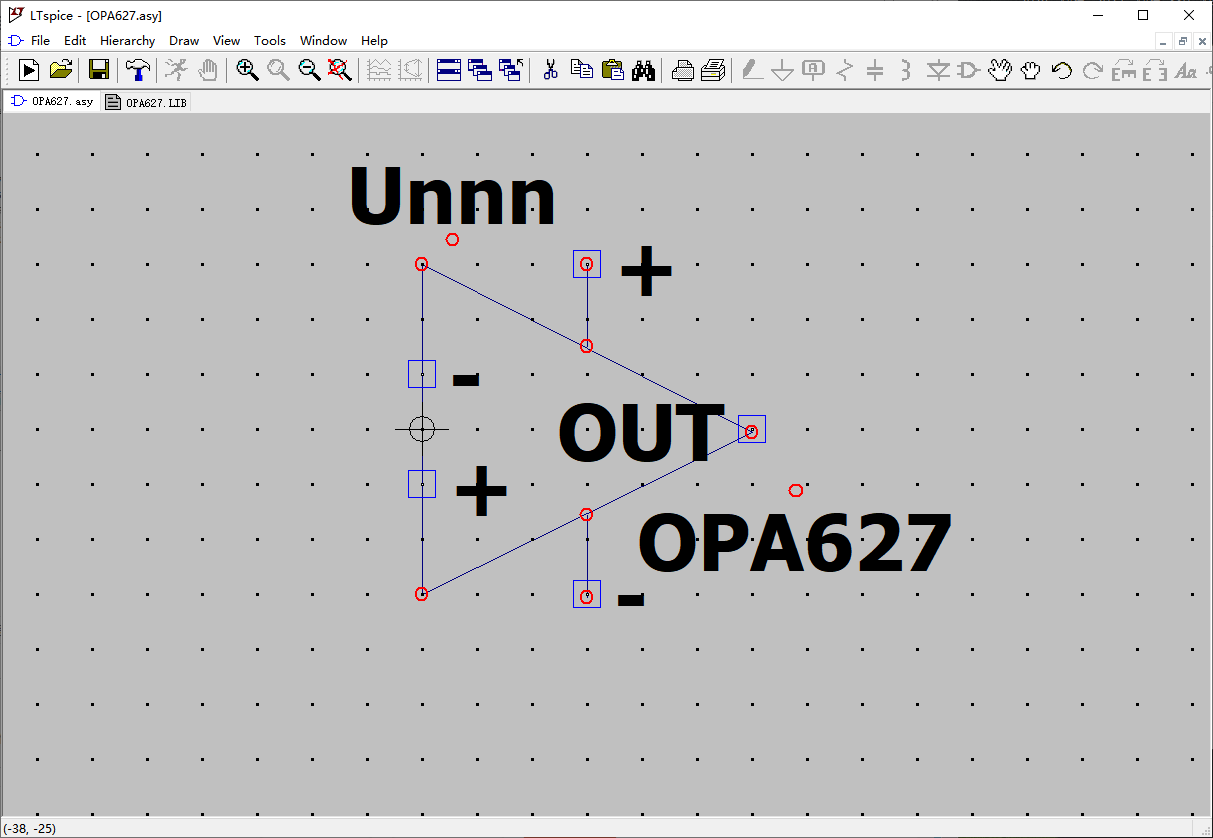Cascade windows using the toolbar icon
The image size is (1213, 838).
[x=480, y=70]
